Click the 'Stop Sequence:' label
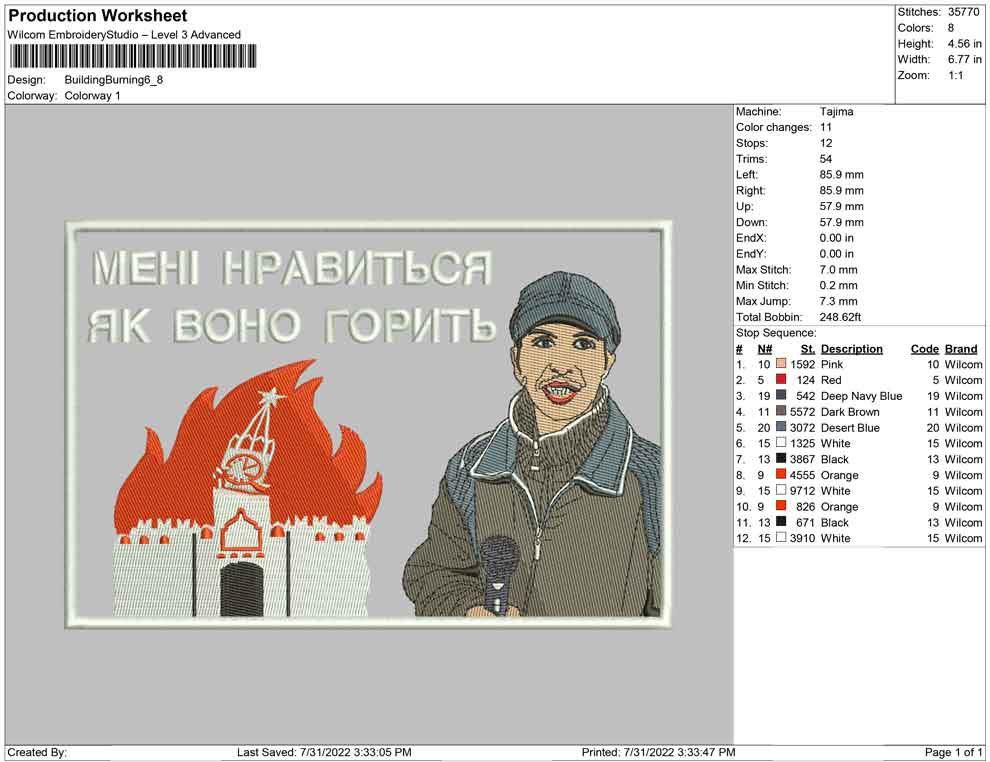The width and height of the screenshot is (990, 762). point(776,333)
